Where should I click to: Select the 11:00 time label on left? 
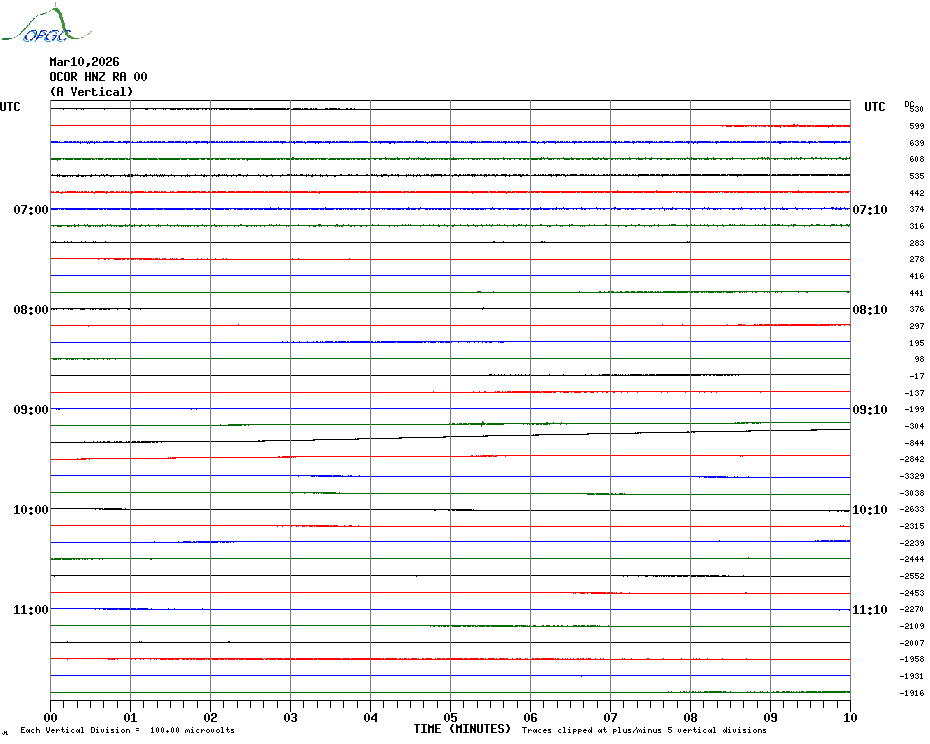click(x=31, y=610)
